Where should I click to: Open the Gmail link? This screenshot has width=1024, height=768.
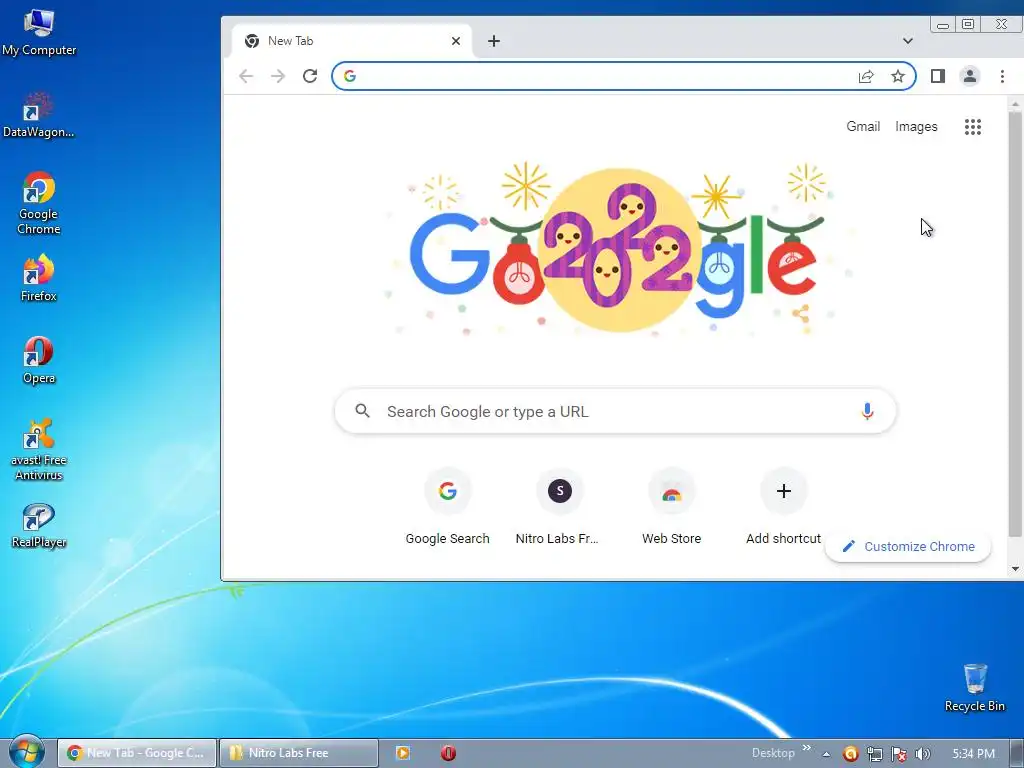pos(863,127)
